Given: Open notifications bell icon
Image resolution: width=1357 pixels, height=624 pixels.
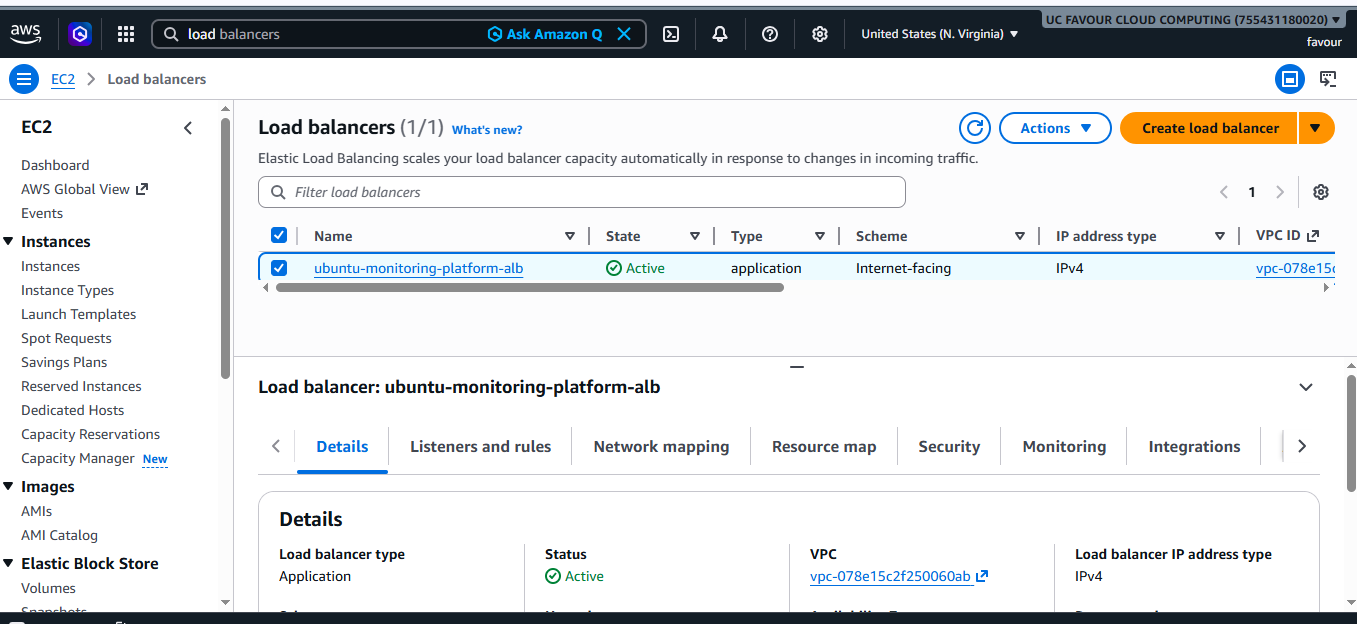Looking at the screenshot, I should (720, 34).
